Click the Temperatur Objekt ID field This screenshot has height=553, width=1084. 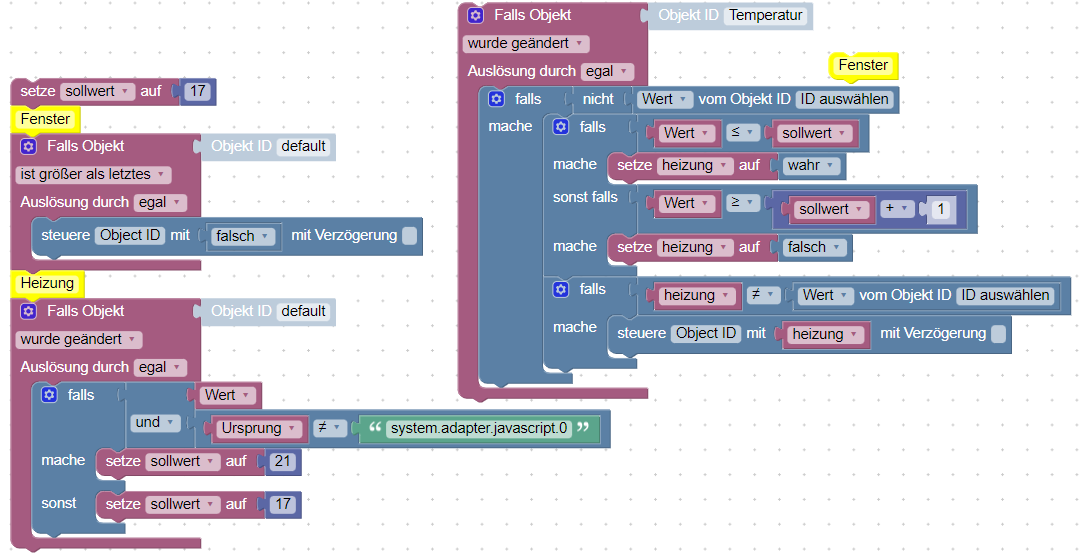click(x=766, y=15)
